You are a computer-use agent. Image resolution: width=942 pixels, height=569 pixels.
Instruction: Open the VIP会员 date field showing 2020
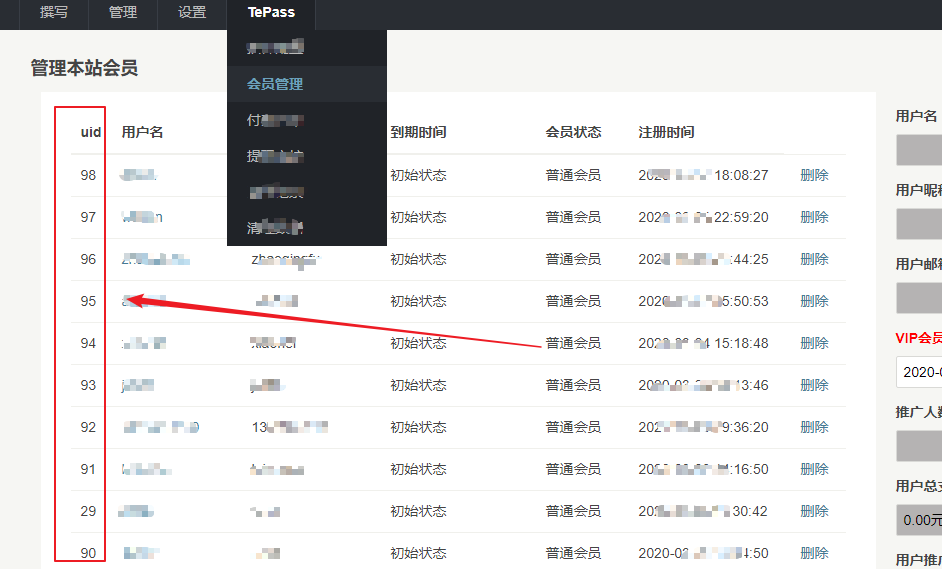[919, 372]
